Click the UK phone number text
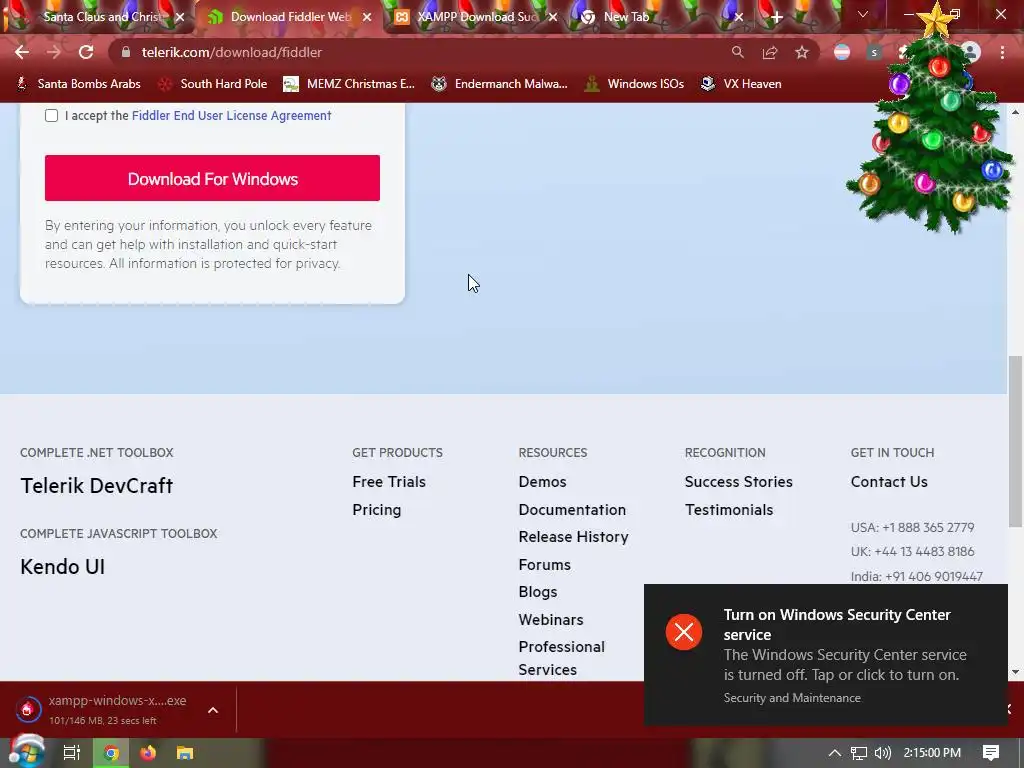This screenshot has width=1024, height=768. pyautogui.click(x=912, y=552)
